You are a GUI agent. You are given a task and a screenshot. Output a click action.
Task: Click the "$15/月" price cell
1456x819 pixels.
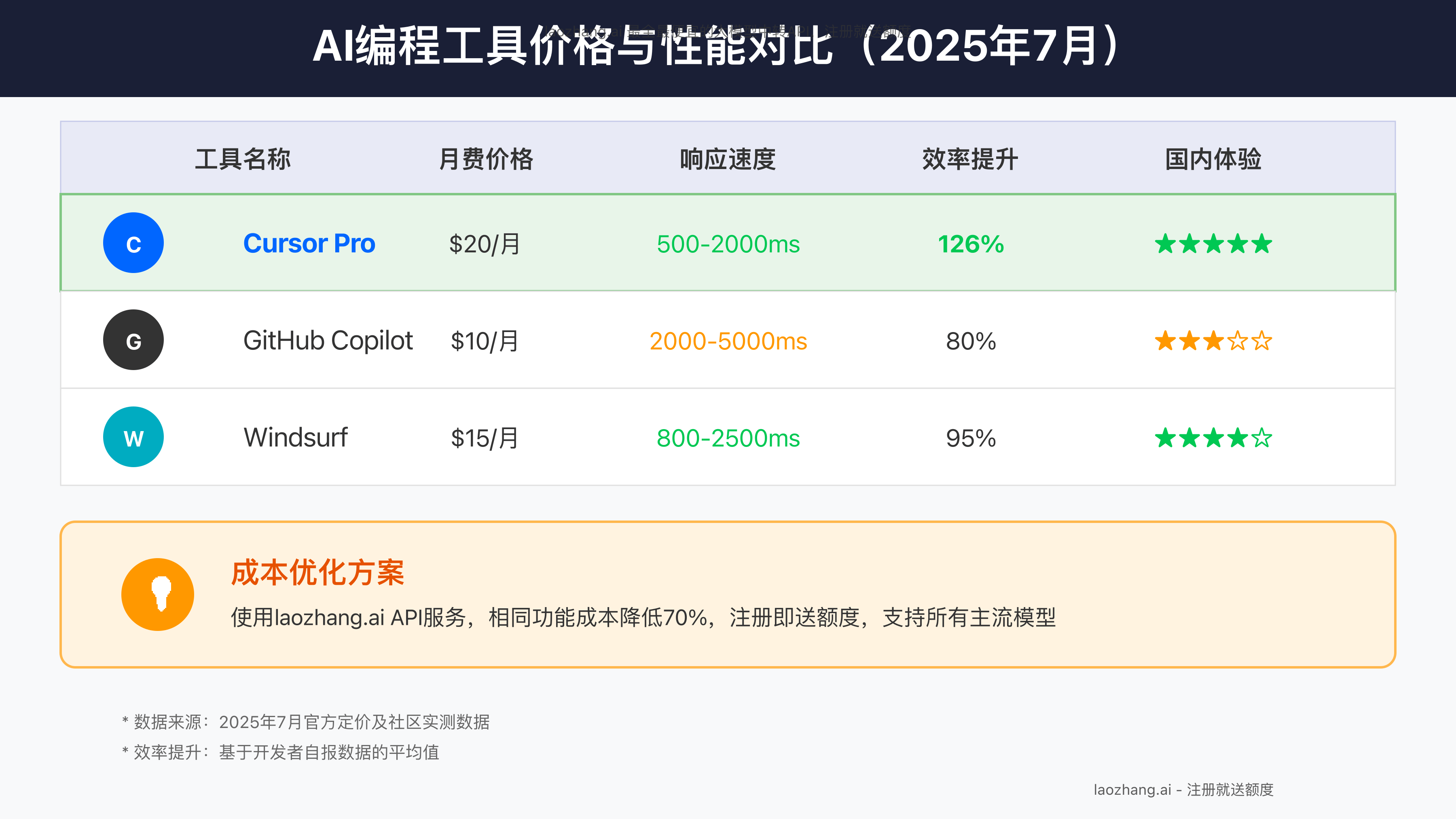(485, 438)
